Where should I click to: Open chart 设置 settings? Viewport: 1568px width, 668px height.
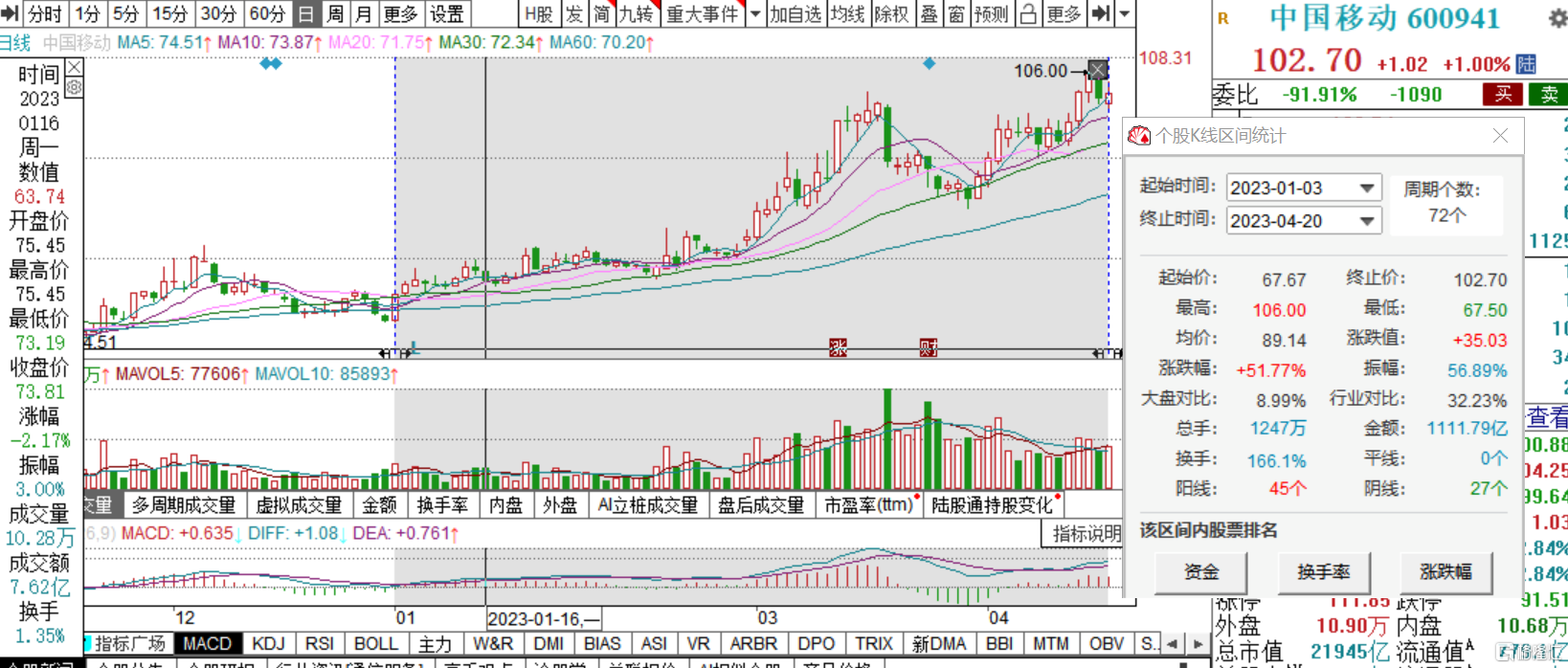(x=446, y=13)
